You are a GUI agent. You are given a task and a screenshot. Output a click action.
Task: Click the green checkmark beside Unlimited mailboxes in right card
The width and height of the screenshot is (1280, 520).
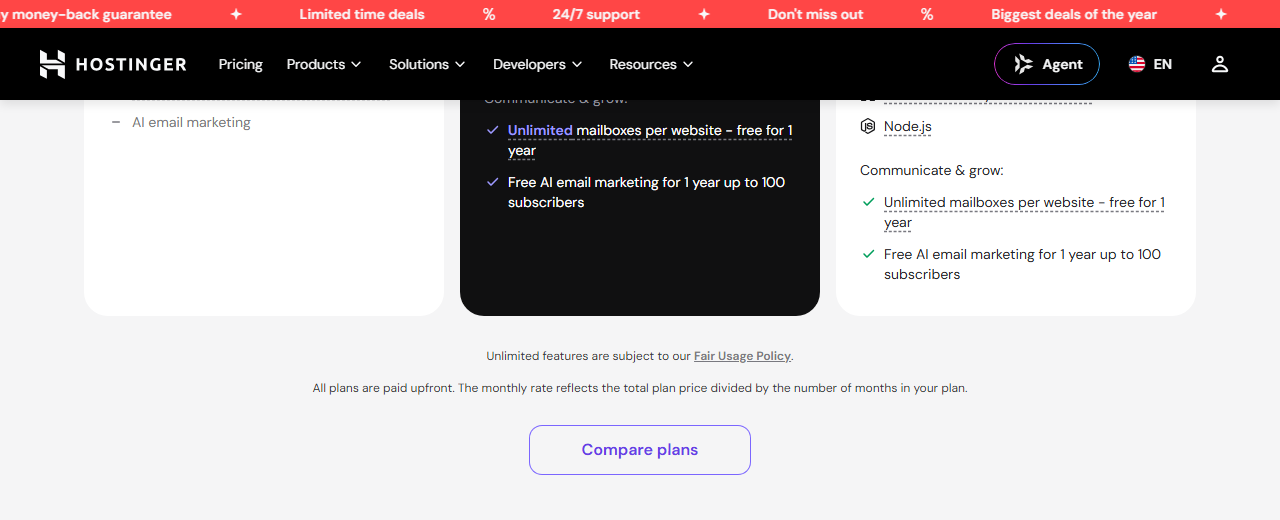(x=869, y=202)
